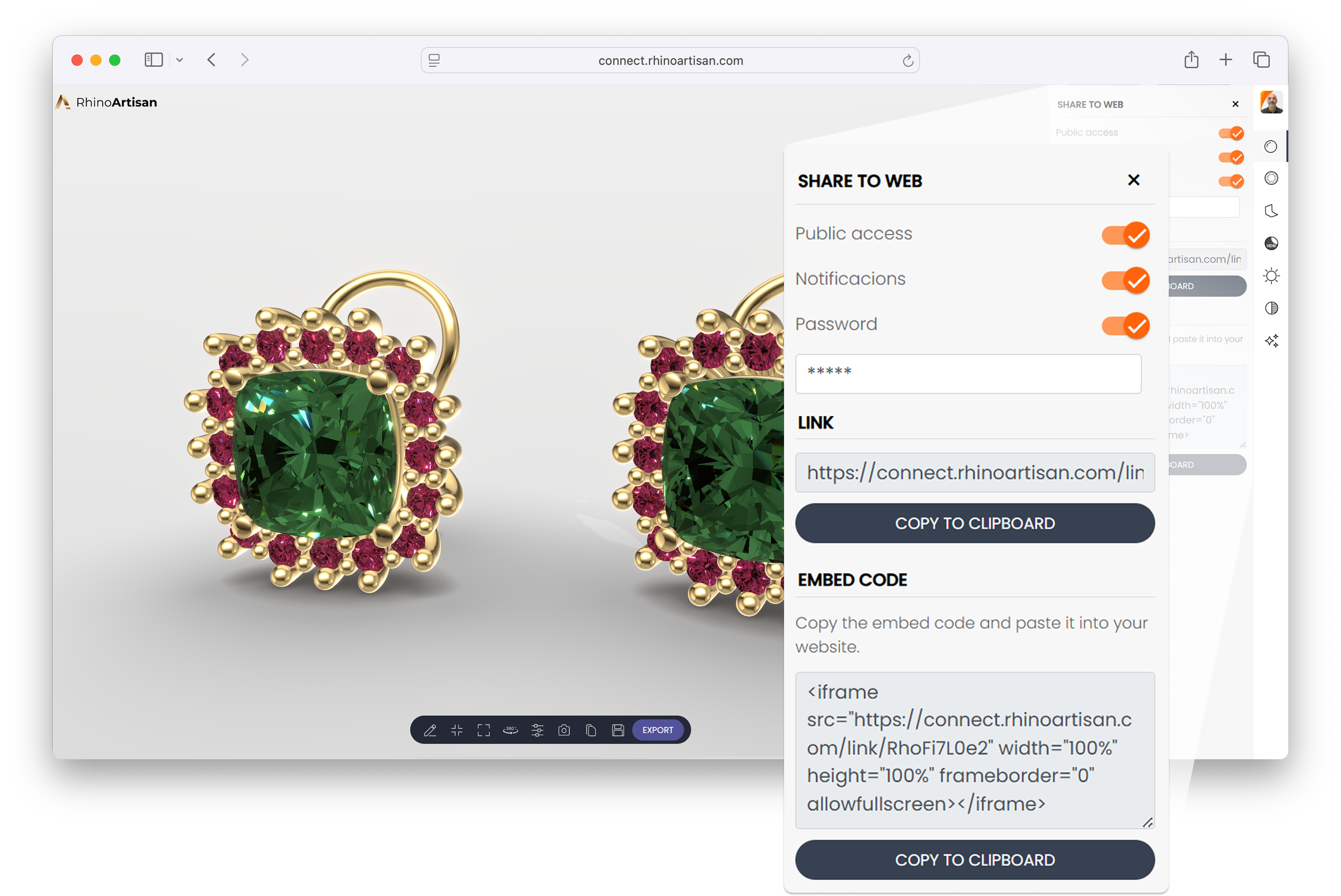The height and width of the screenshot is (896, 1341).
Task: Take a snapshot with the camera icon
Action: [564, 730]
